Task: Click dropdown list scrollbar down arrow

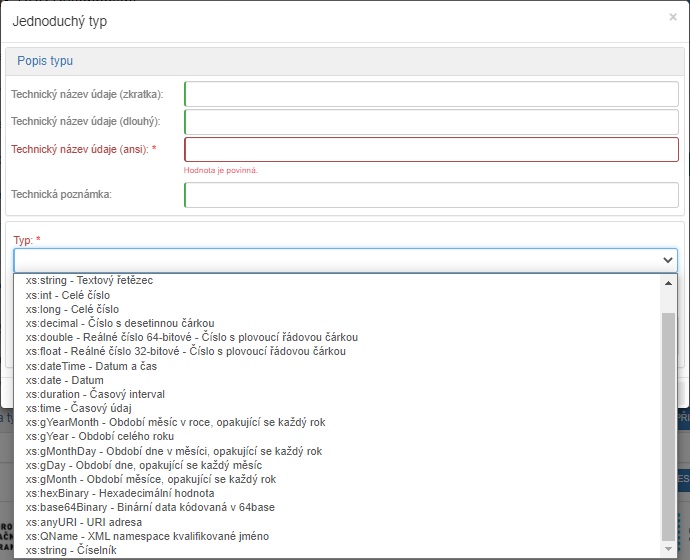Action: 669,549
